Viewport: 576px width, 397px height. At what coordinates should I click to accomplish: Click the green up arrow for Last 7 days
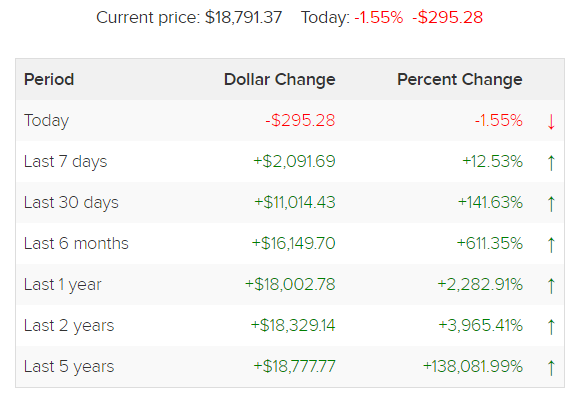coord(551,162)
